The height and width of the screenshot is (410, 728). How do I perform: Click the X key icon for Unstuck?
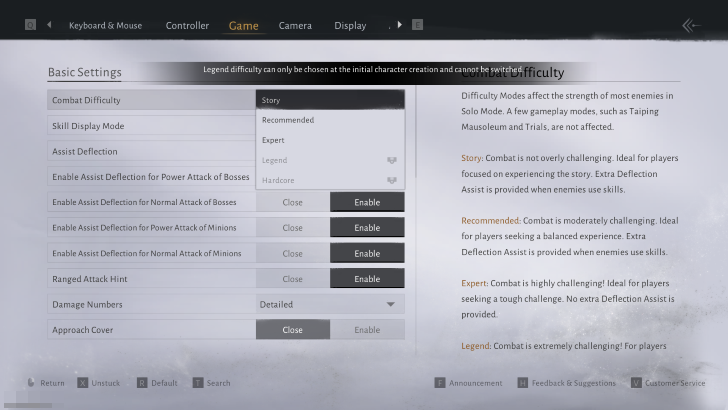[83, 383]
